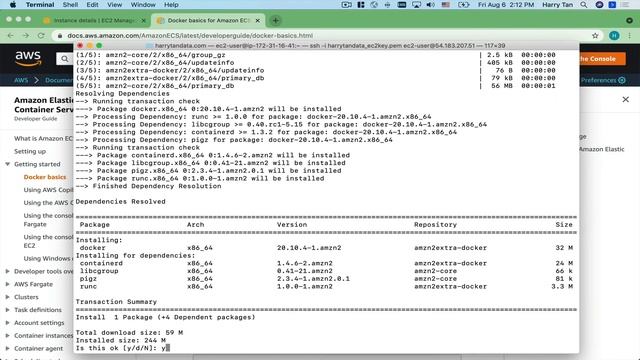Open Using the console Fargate sidebar item
The width and height of the screenshot is (640, 360).
48,220
